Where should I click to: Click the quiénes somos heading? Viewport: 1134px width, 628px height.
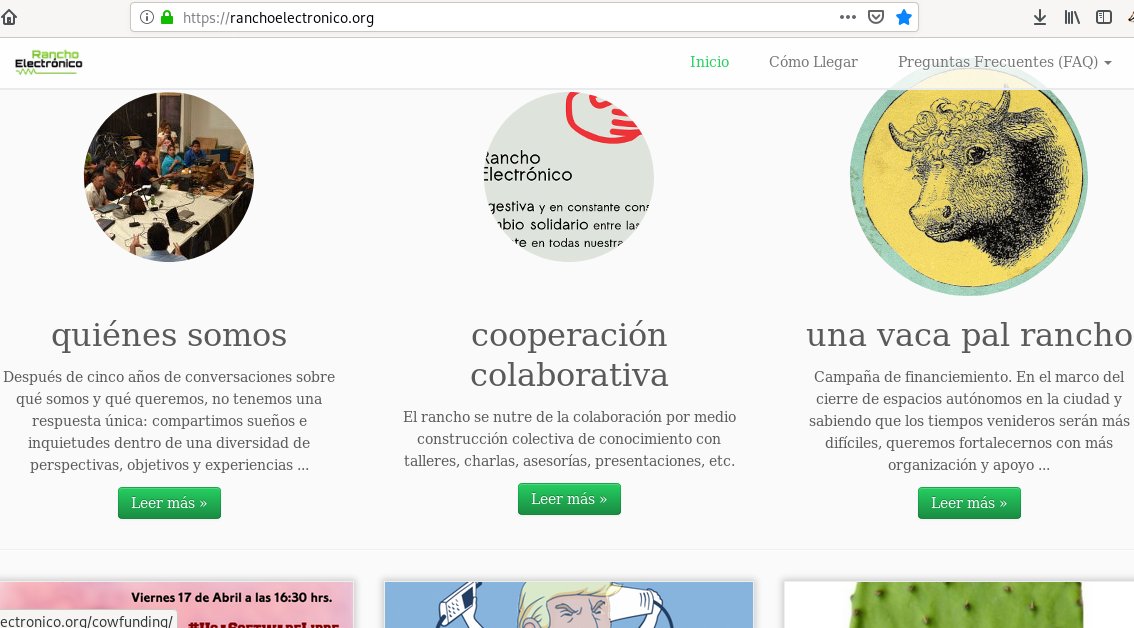coord(169,335)
